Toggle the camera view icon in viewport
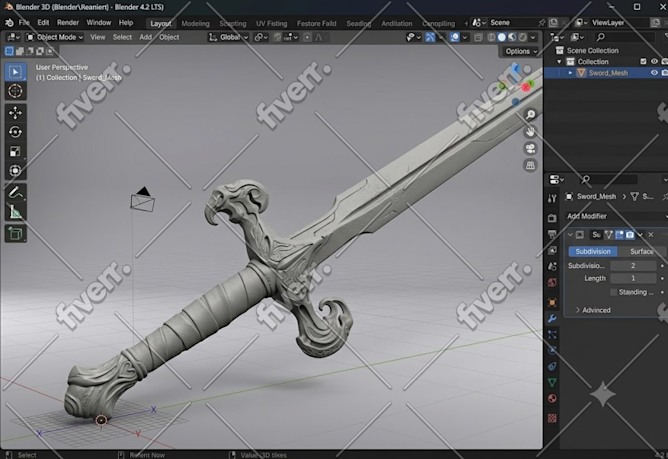Screen dimensions: 668x459 point(530,148)
